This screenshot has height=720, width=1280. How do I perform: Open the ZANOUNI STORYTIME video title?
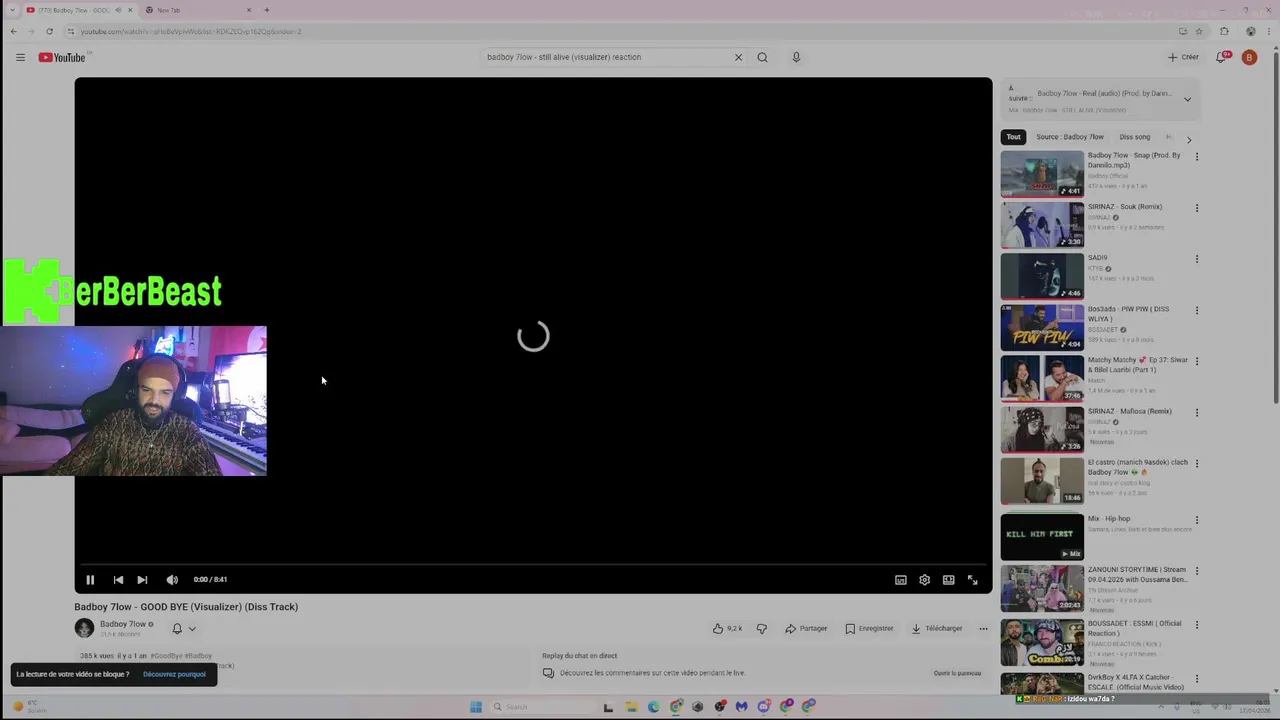click(1137, 575)
